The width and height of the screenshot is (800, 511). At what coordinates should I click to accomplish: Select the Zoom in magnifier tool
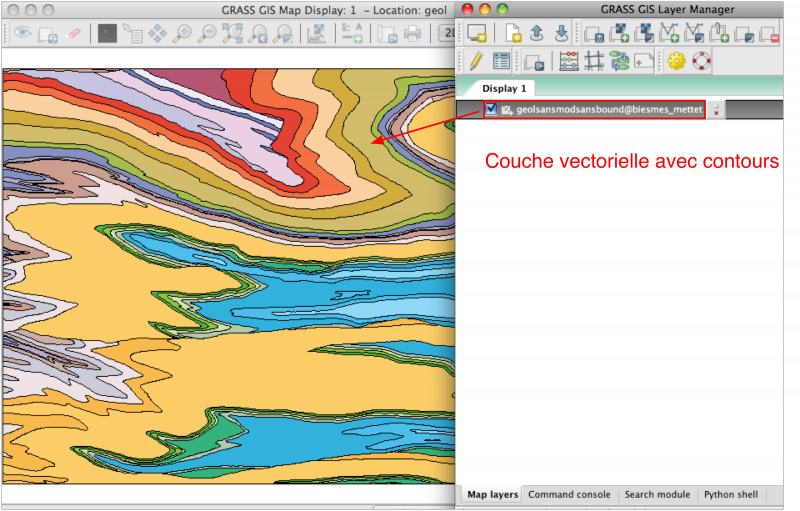pyautogui.click(x=182, y=34)
